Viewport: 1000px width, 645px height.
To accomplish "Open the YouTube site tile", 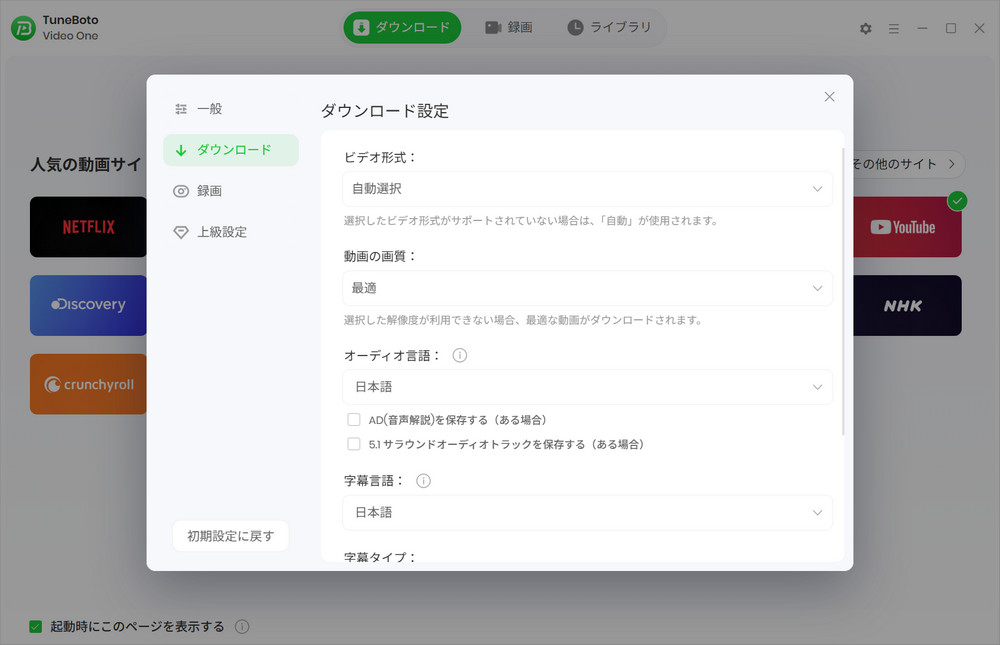I will (907, 227).
